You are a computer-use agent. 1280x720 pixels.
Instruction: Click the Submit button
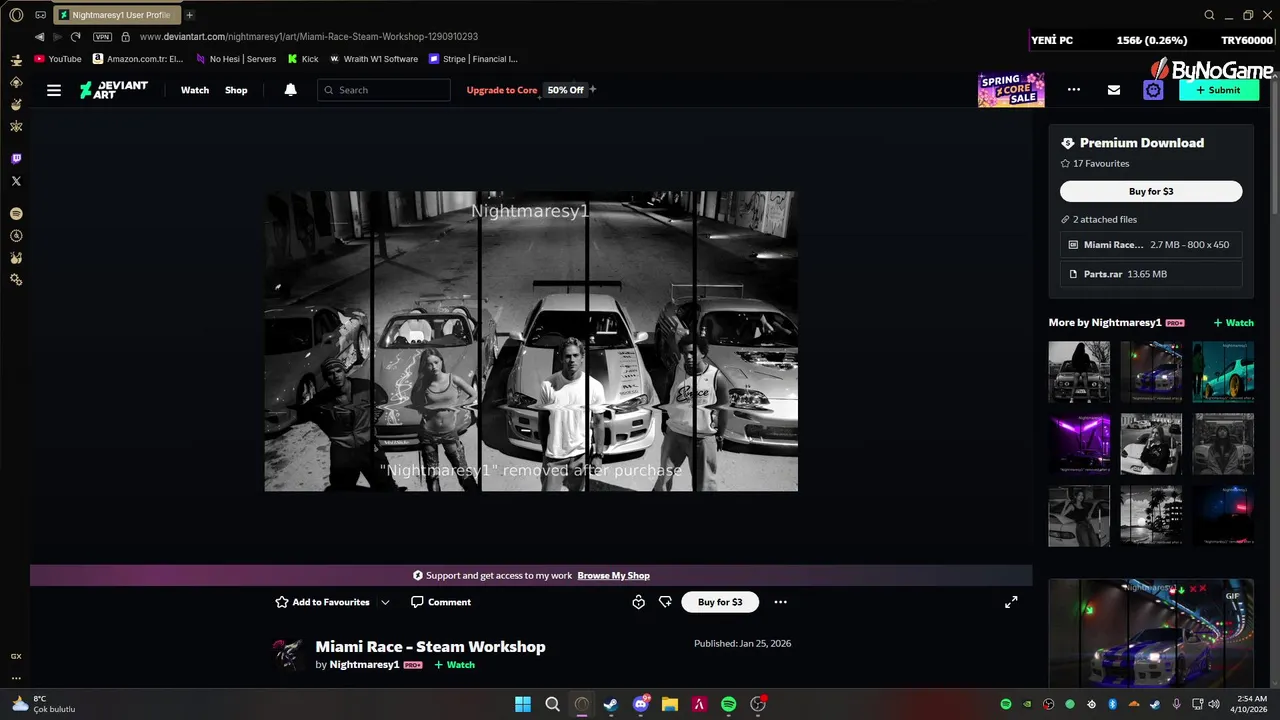coord(1218,90)
